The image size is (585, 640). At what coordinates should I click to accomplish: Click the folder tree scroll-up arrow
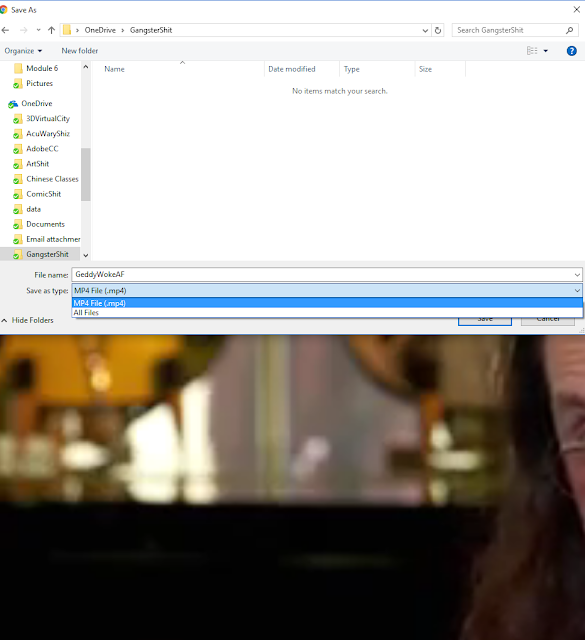pos(86,67)
